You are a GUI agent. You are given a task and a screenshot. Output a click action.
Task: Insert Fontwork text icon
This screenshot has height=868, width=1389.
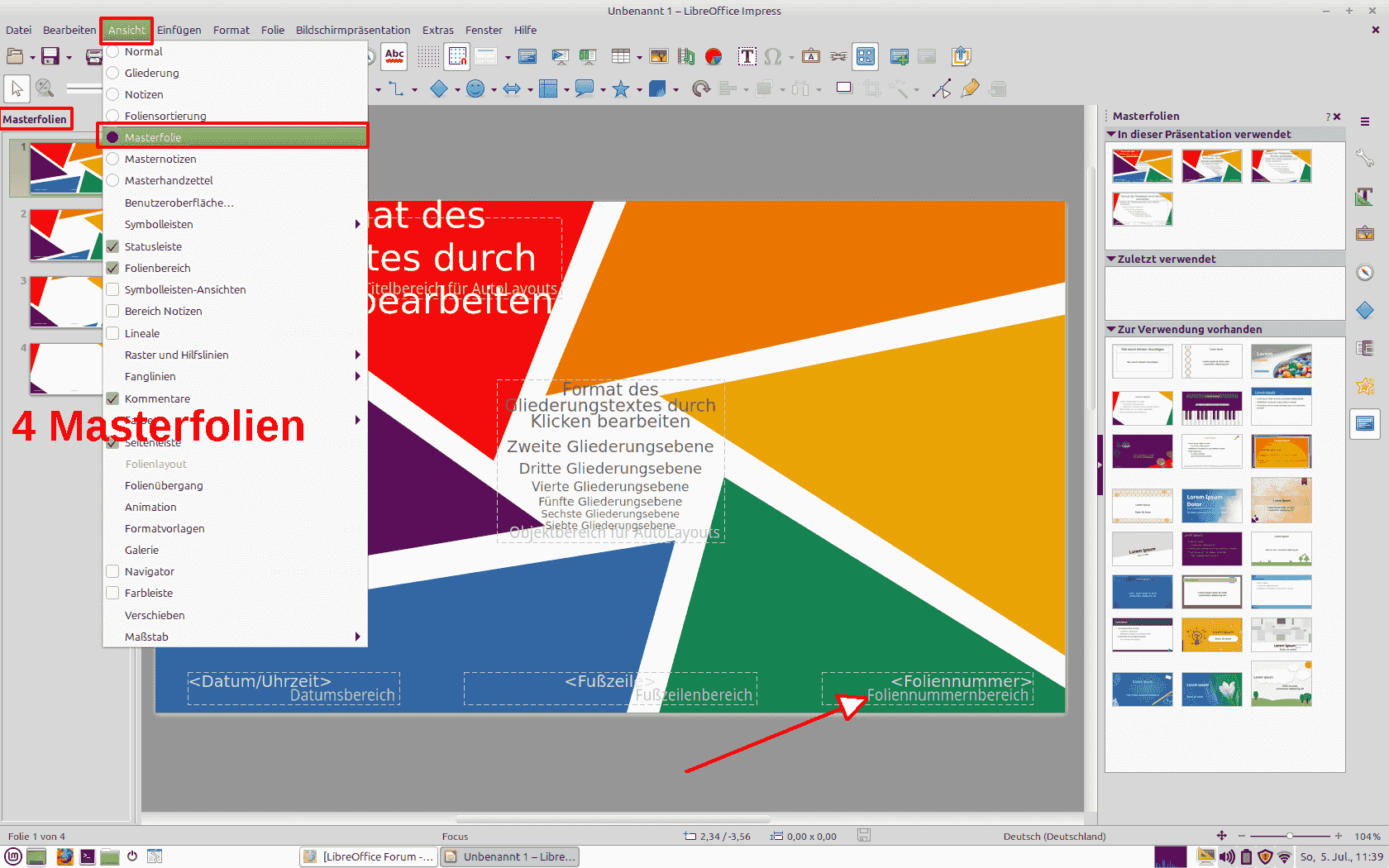point(811,56)
